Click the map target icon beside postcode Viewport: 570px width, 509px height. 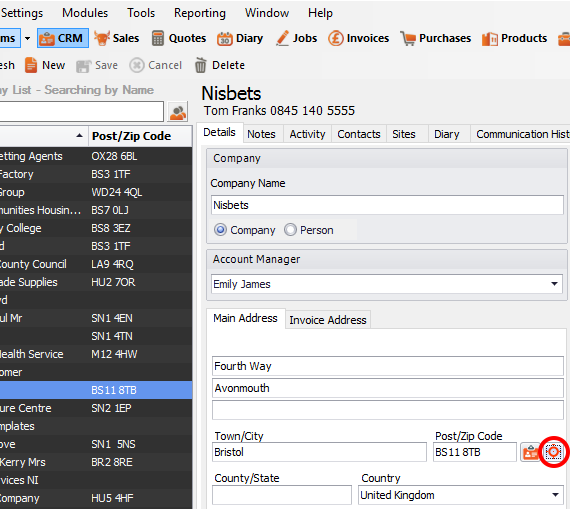(553, 452)
